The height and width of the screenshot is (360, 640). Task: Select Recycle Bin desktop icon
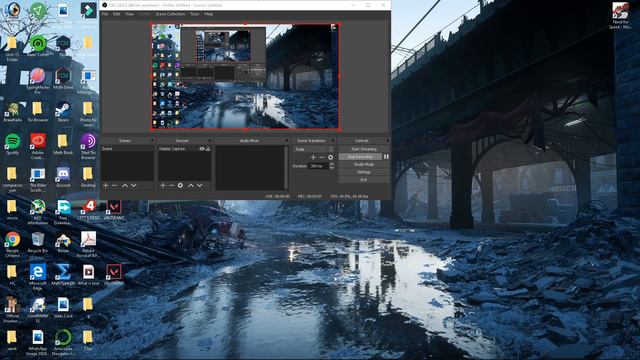pos(38,242)
